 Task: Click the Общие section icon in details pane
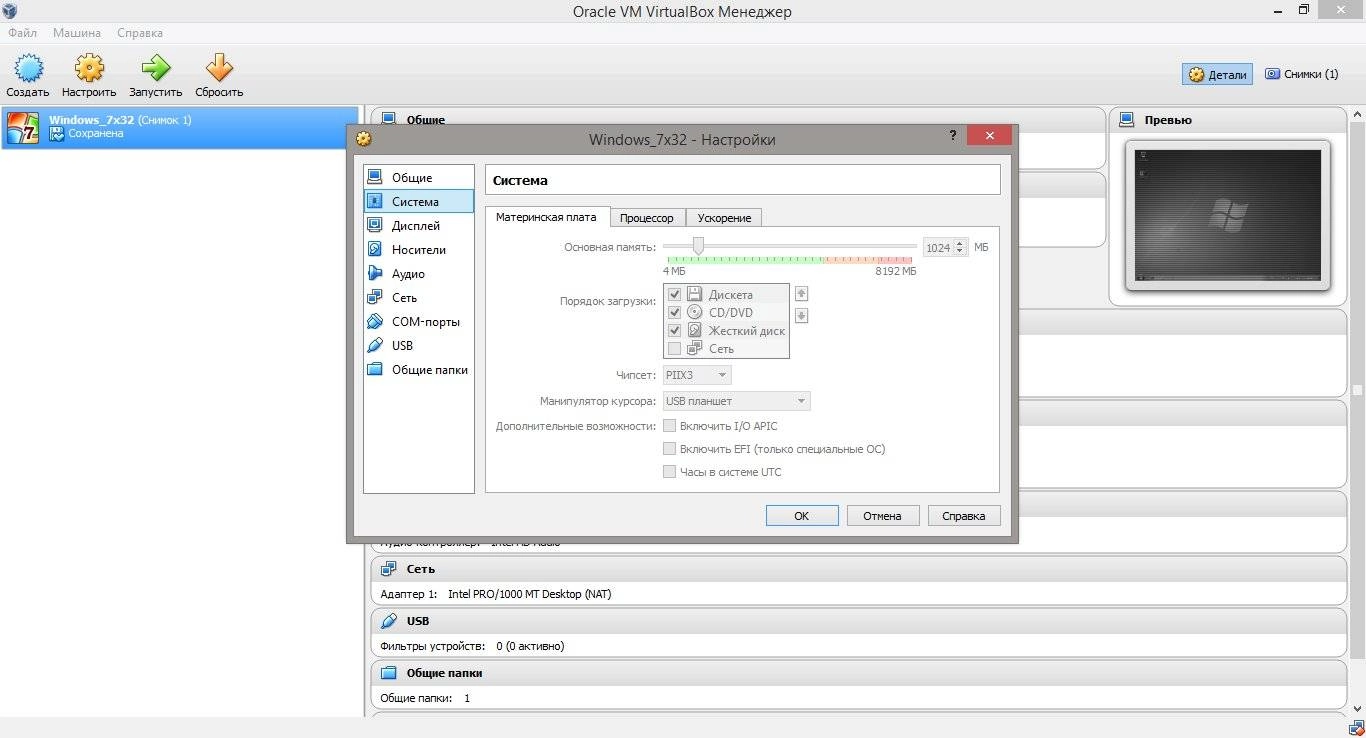tap(388, 119)
